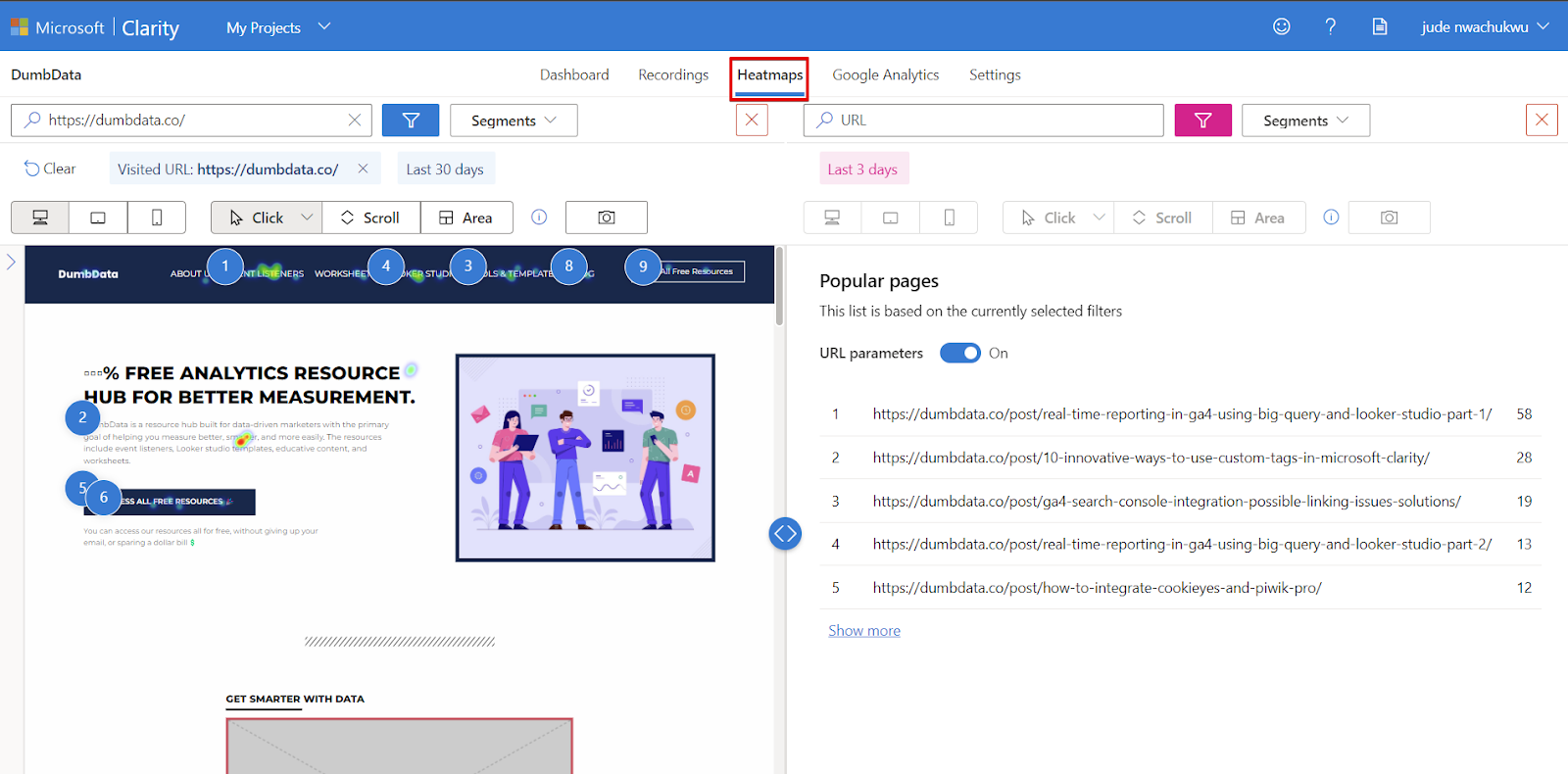1568x774 pixels.
Task: Open the jude nwachukwu account menu
Action: 1485,26
